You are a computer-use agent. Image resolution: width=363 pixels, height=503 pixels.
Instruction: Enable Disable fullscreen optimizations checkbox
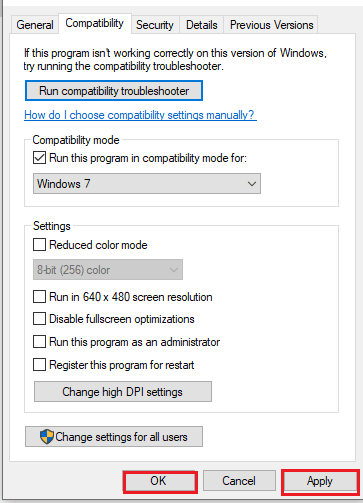click(x=39, y=319)
